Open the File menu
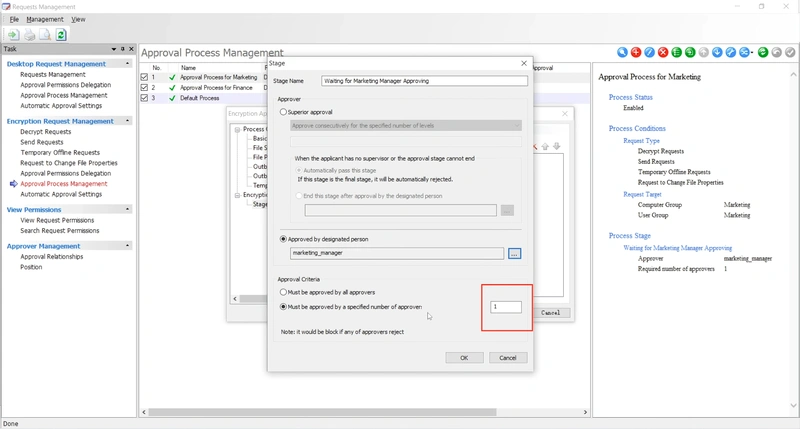Viewport: 800px width, 429px height. pos(14,19)
